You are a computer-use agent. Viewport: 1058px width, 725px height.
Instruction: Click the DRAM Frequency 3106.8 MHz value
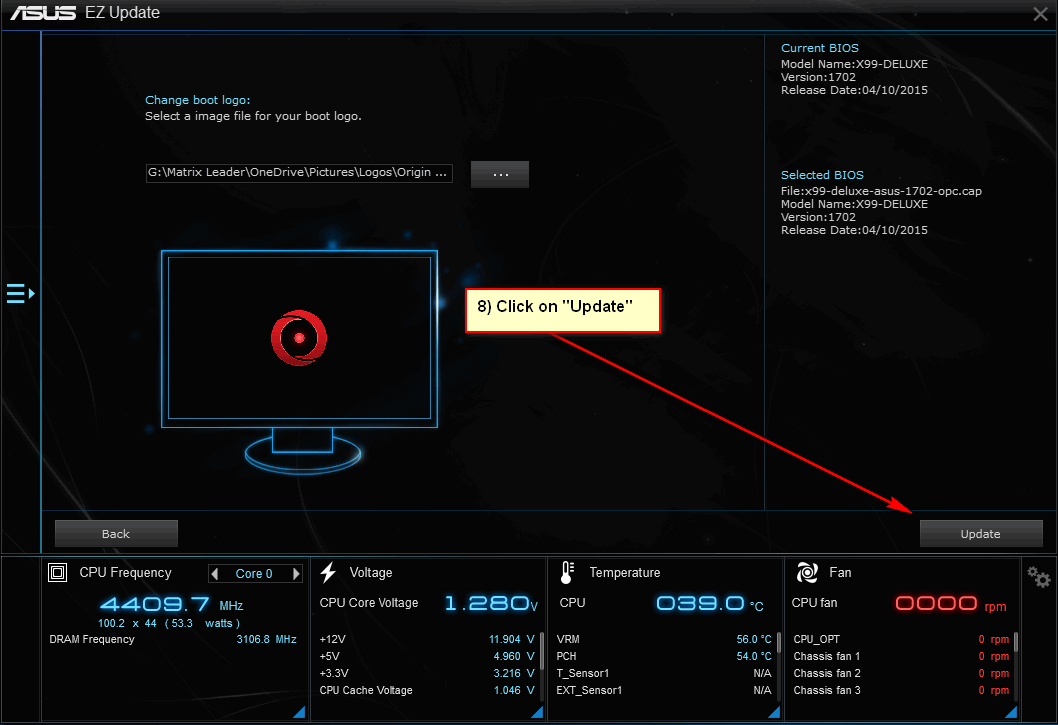point(267,639)
